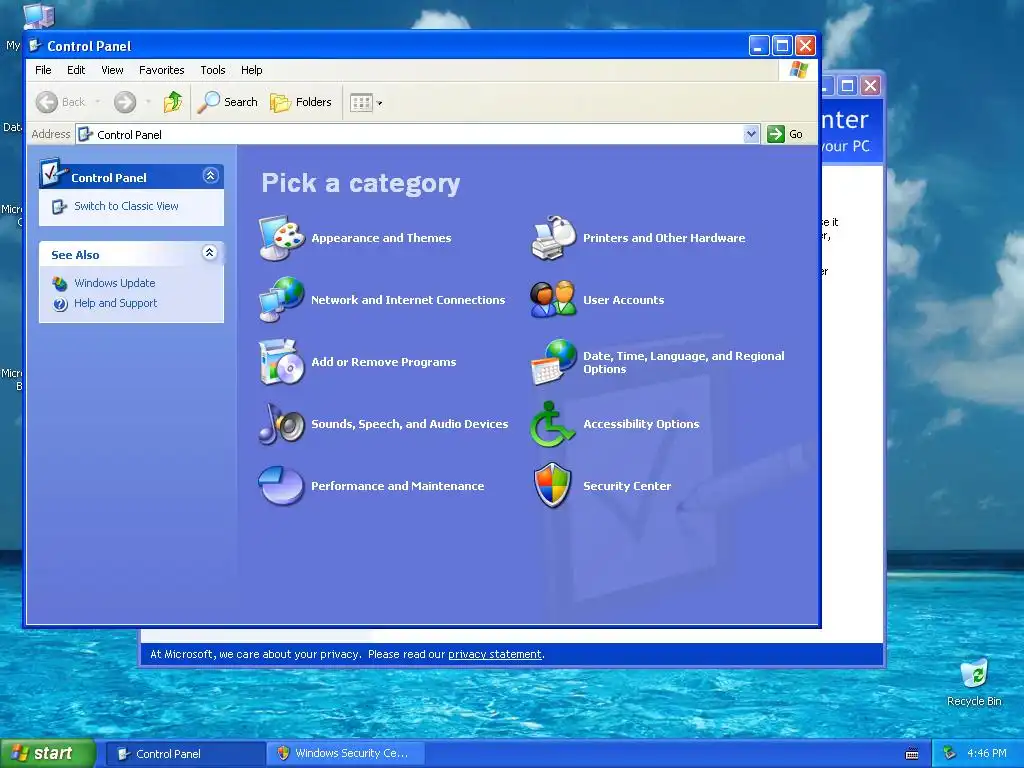Click the Printers and Other Hardware text link
The width and height of the screenshot is (1024, 768).
(664, 238)
